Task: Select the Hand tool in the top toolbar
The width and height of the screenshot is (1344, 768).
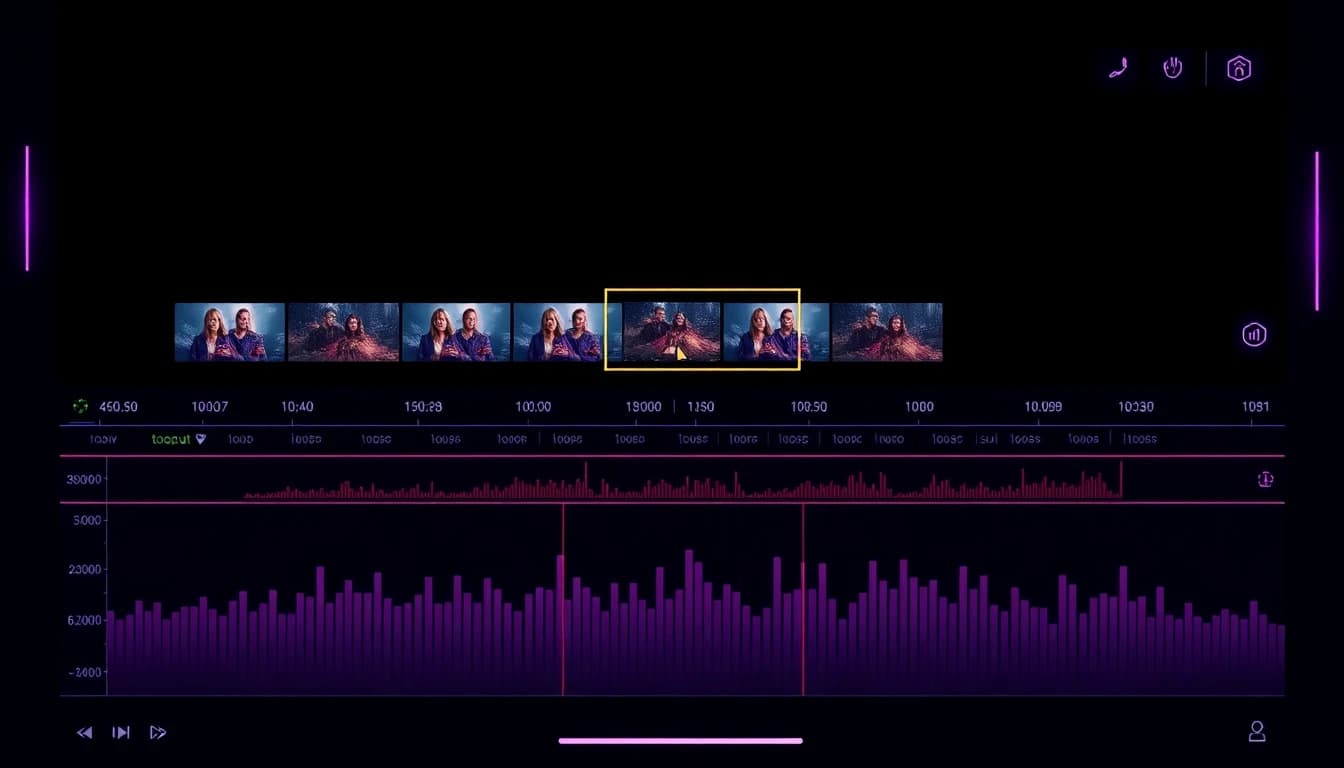Action: pyautogui.click(x=1172, y=67)
